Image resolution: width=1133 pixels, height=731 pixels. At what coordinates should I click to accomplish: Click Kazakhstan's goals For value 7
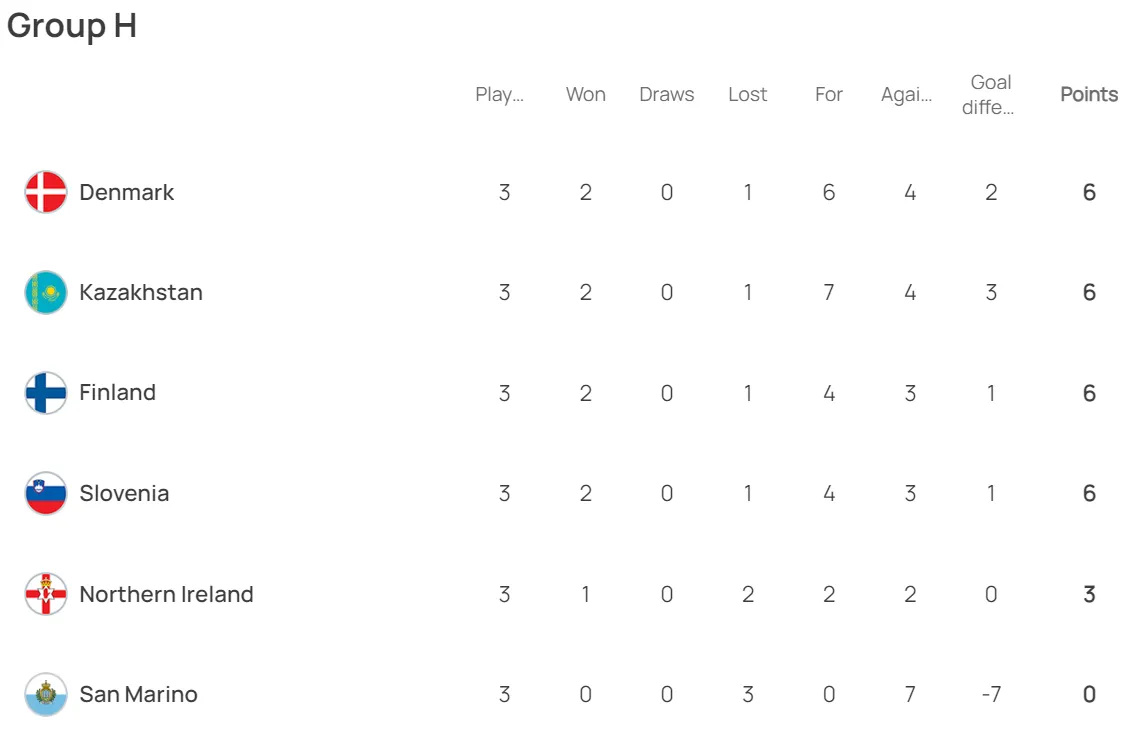(829, 293)
